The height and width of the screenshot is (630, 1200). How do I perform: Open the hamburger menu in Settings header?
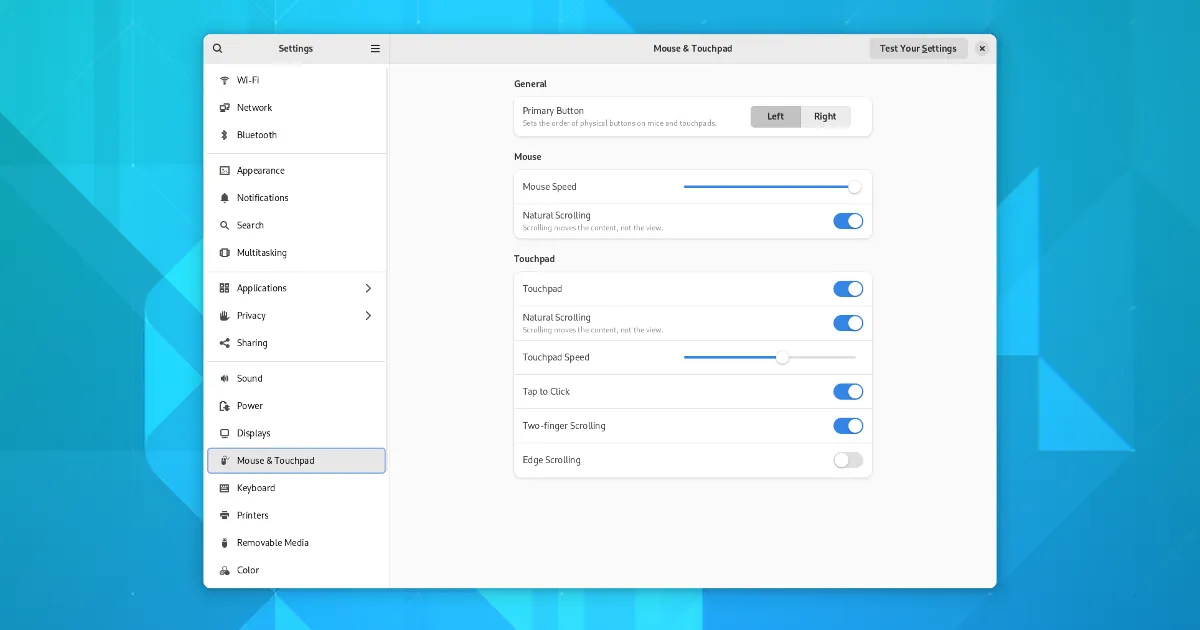pyautogui.click(x=375, y=48)
